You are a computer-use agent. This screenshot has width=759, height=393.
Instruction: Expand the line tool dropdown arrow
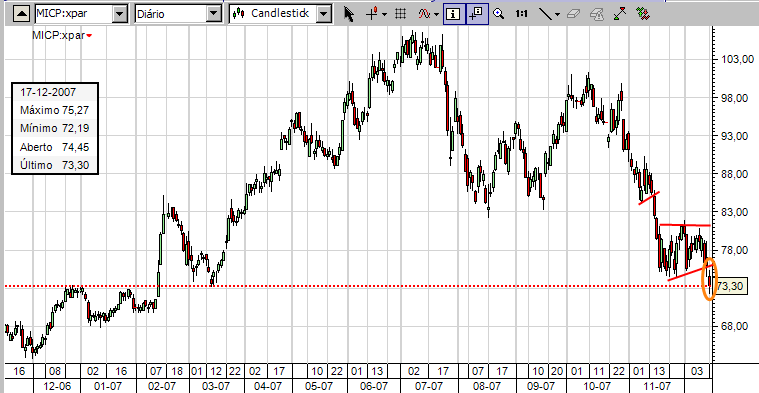coord(558,15)
